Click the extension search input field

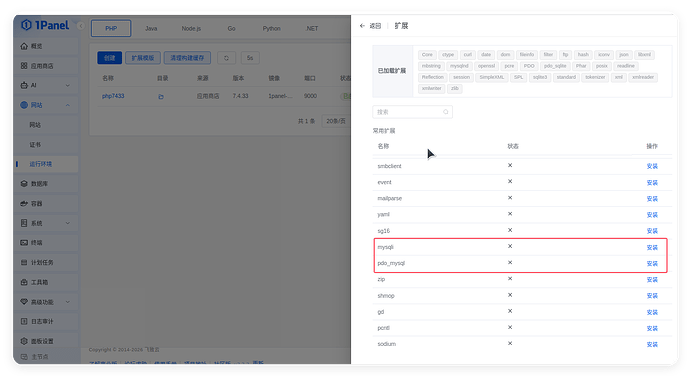click(x=412, y=112)
